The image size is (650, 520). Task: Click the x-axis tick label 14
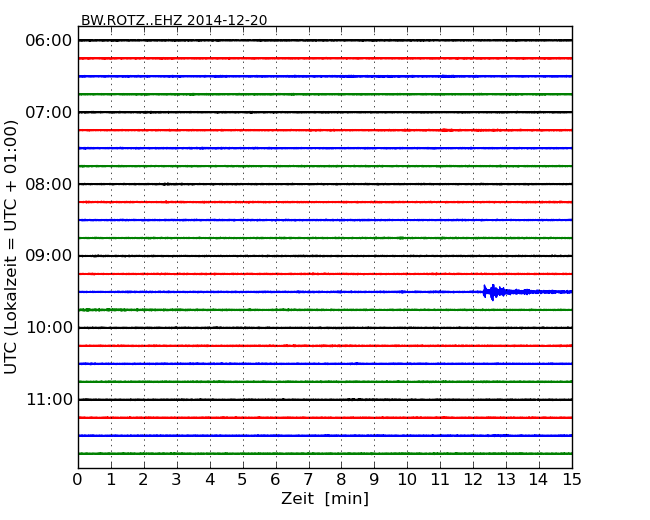pyautogui.click(x=539, y=479)
